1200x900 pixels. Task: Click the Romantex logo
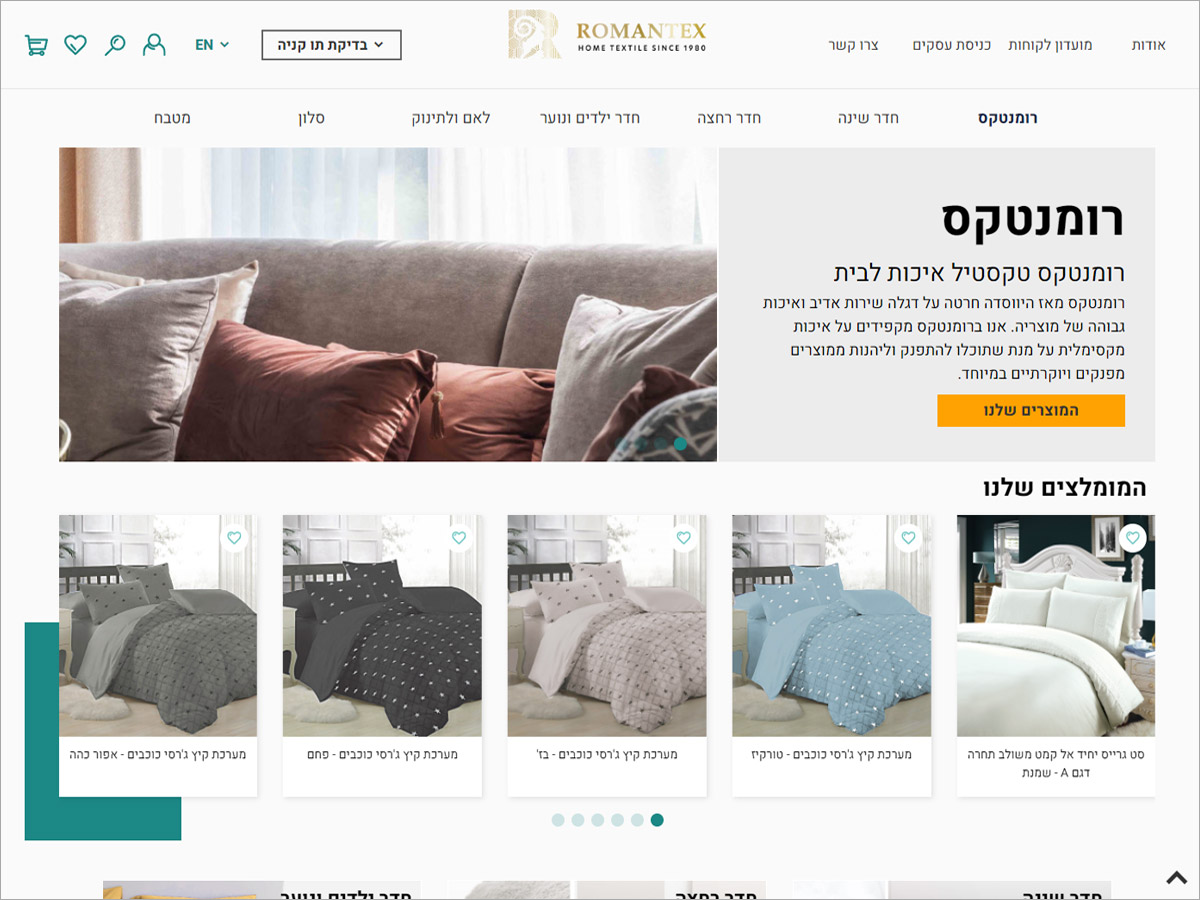607,35
